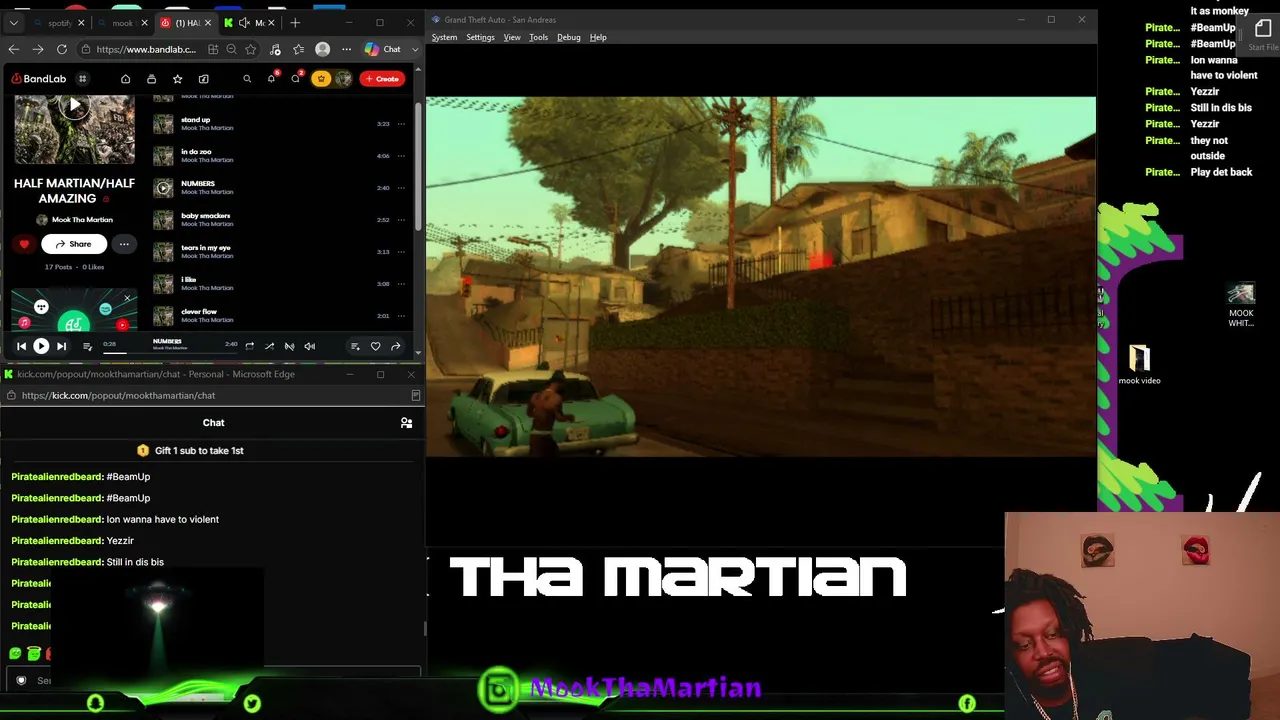Open options for 'baby smackers' track
Image resolution: width=1280 pixels, height=720 pixels.
tap(401, 220)
